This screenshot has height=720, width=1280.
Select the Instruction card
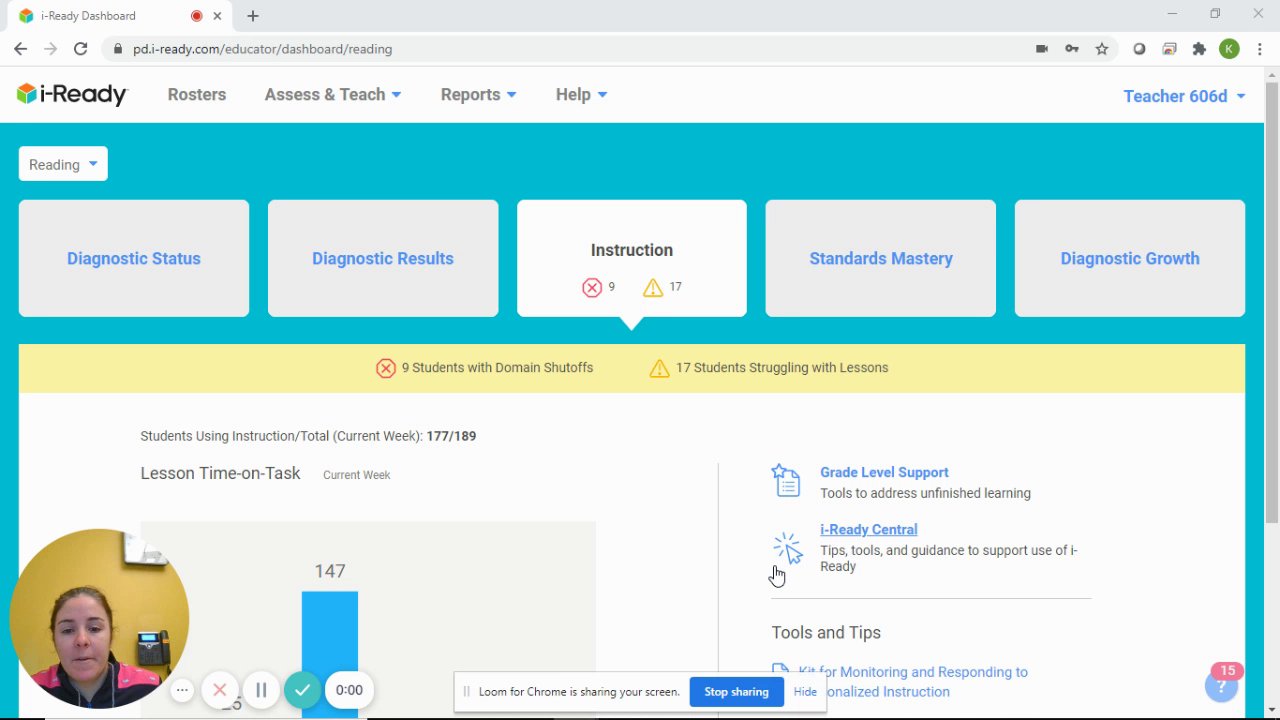(x=632, y=258)
